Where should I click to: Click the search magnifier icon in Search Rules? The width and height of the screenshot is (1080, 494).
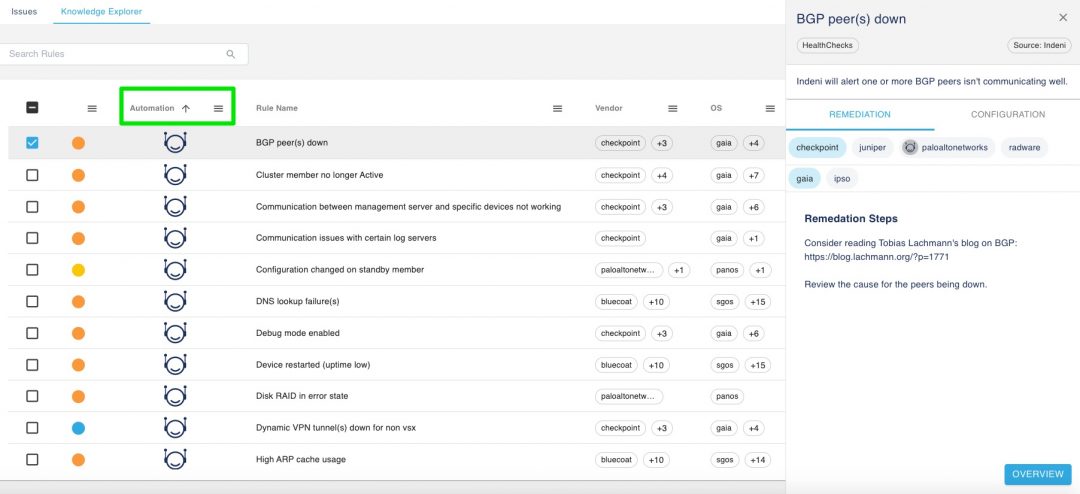pos(231,54)
